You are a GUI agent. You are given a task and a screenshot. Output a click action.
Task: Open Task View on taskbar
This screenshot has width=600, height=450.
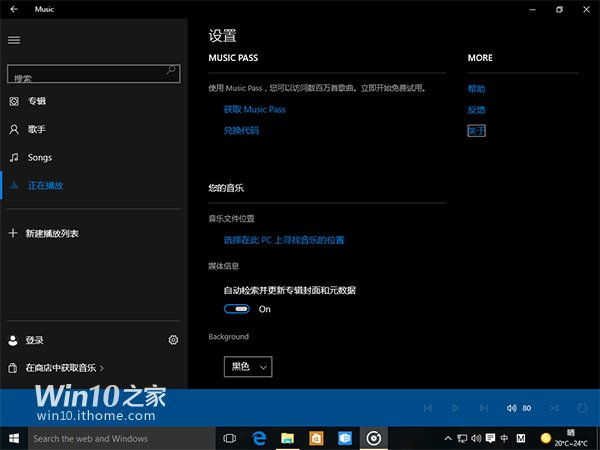tap(230, 438)
